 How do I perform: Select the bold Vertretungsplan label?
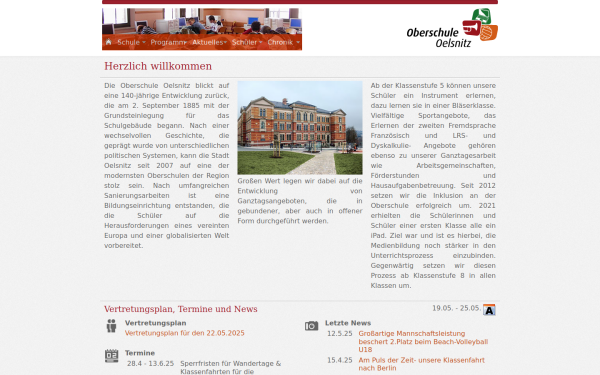click(155, 323)
